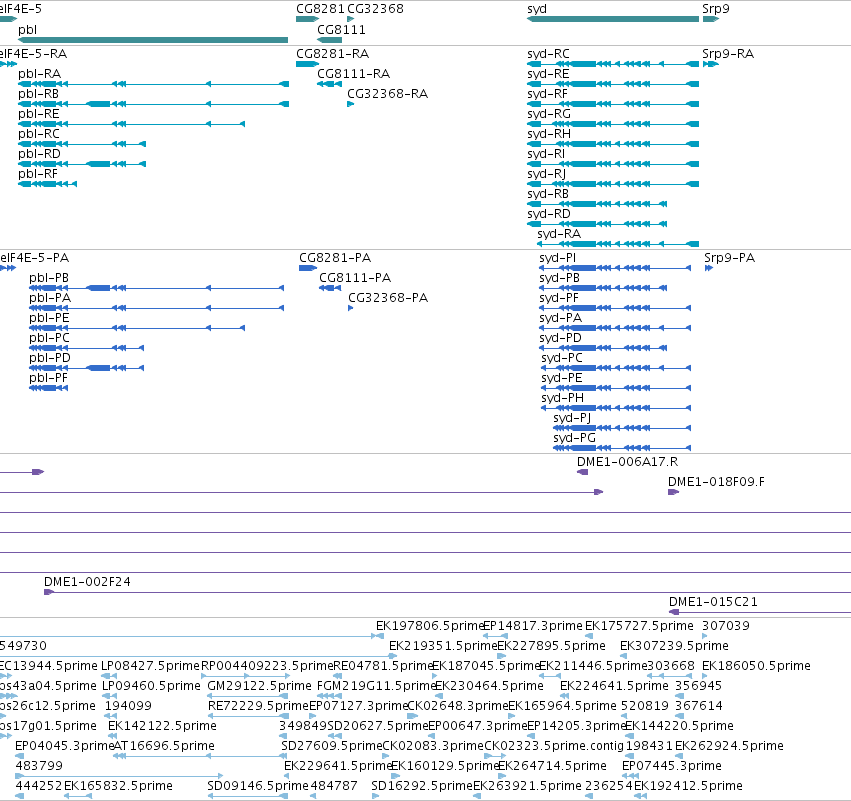Select CDS label pbl-PE
The image size is (851, 801).
pyautogui.click(x=49, y=318)
